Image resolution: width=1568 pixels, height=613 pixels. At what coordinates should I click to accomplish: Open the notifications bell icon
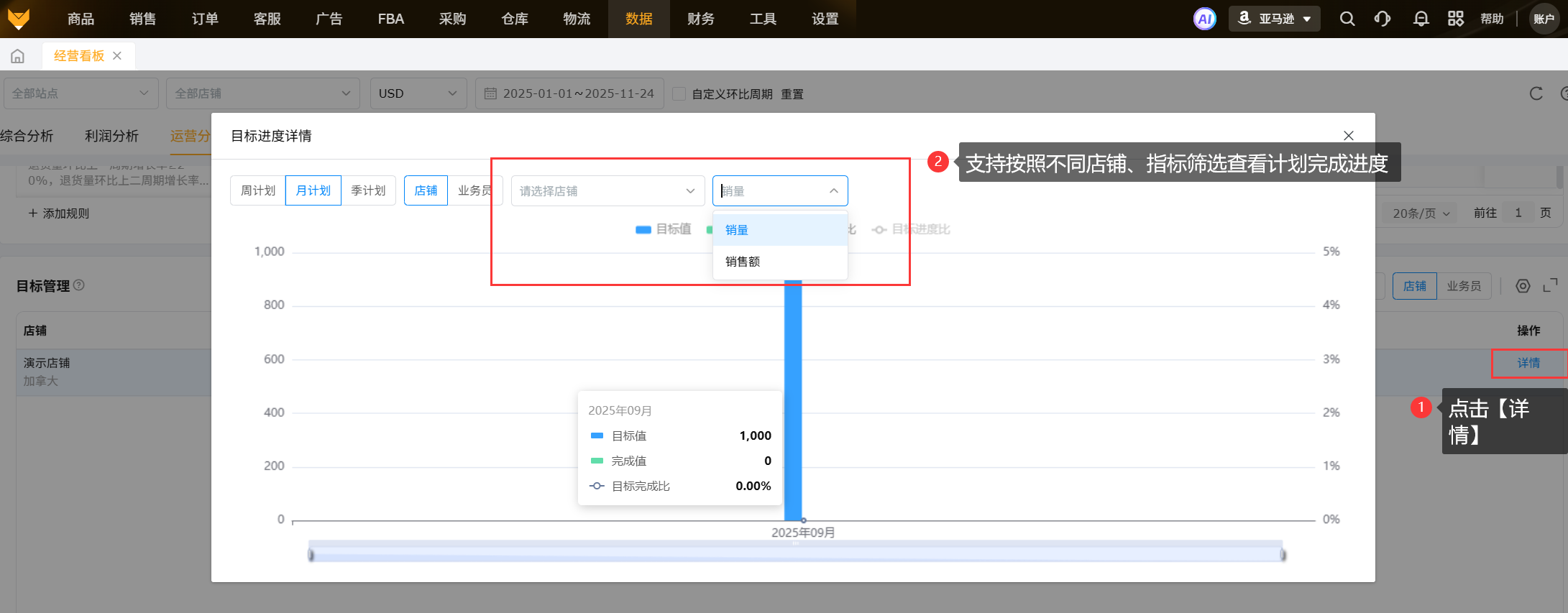pyautogui.click(x=1421, y=19)
